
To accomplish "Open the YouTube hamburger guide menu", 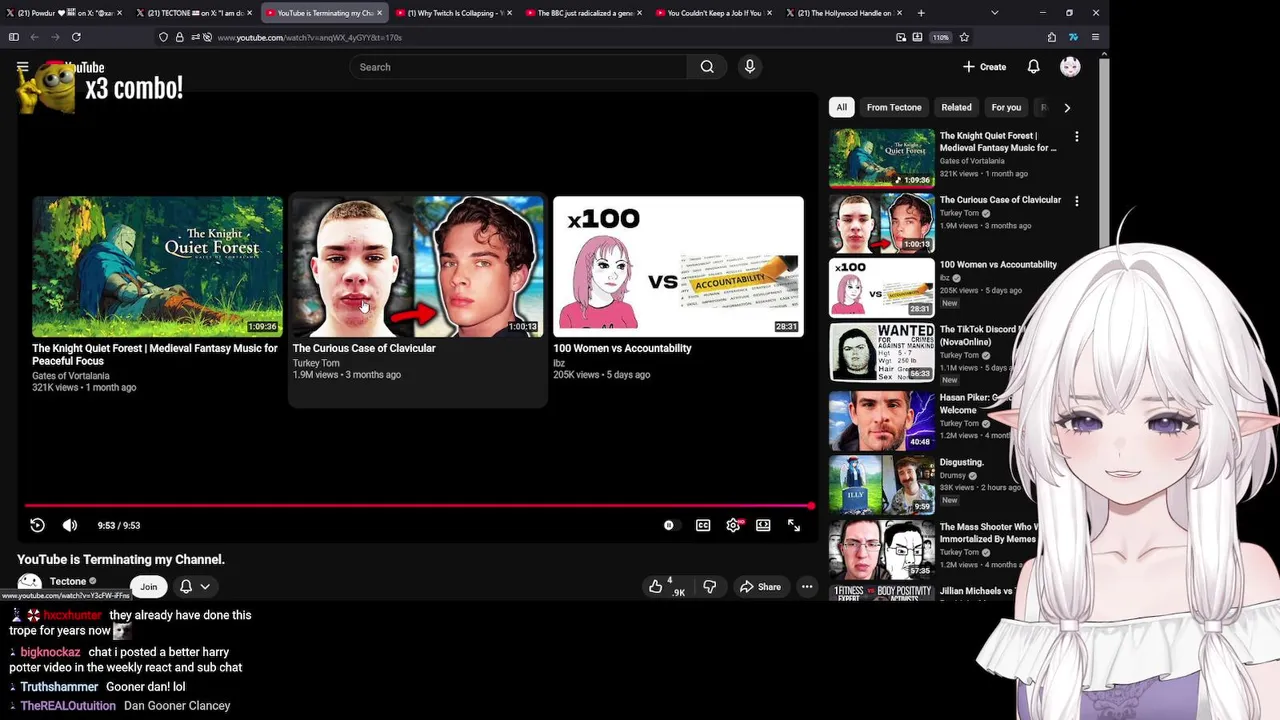I will 22,67.
